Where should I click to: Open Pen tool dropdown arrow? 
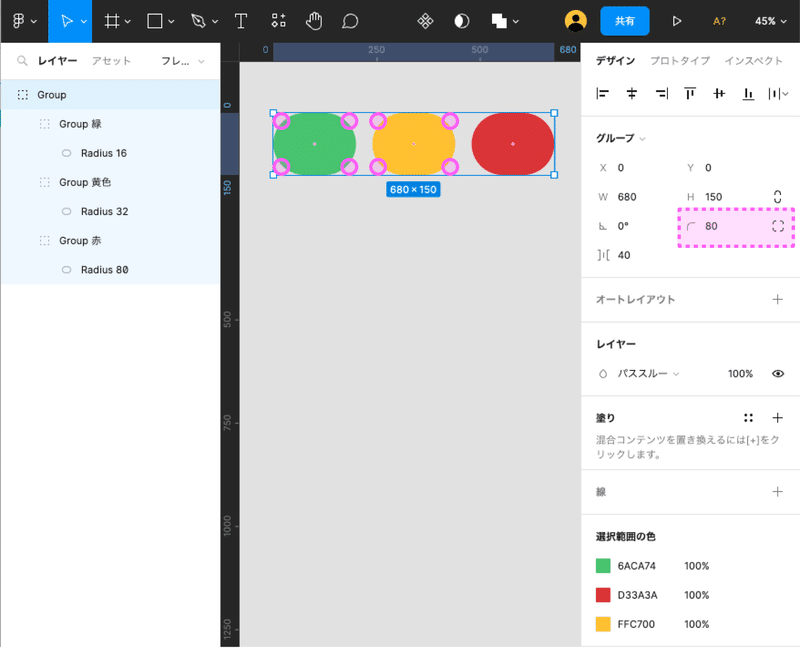[x=215, y=21]
